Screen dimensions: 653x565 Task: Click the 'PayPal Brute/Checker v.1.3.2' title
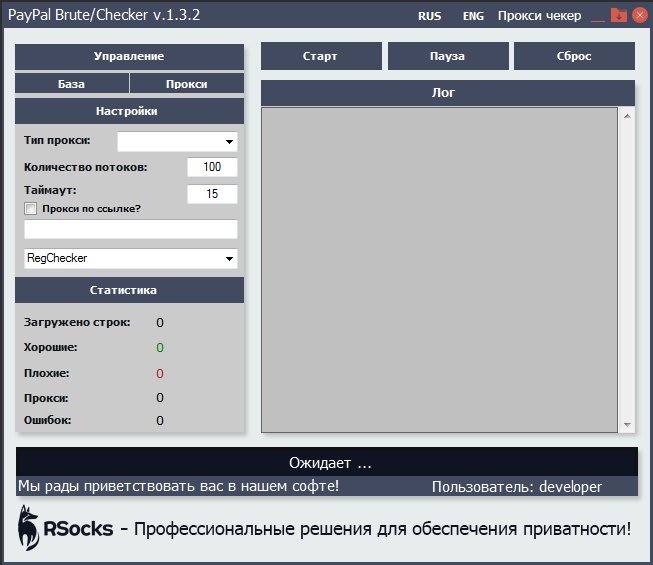click(x=104, y=15)
